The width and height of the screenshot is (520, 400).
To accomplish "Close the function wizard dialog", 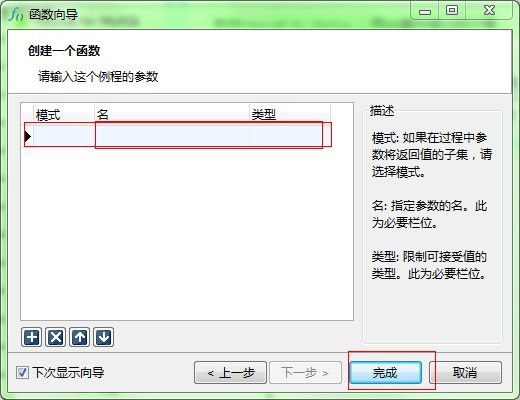I will (489, 11).
